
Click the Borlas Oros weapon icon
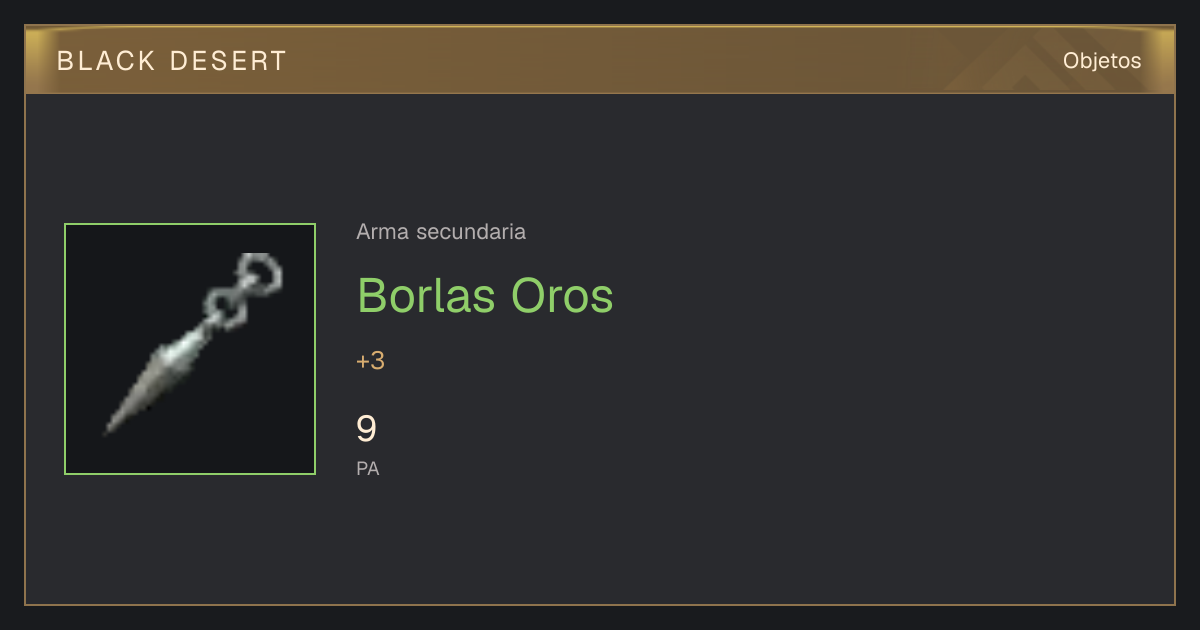(x=190, y=349)
